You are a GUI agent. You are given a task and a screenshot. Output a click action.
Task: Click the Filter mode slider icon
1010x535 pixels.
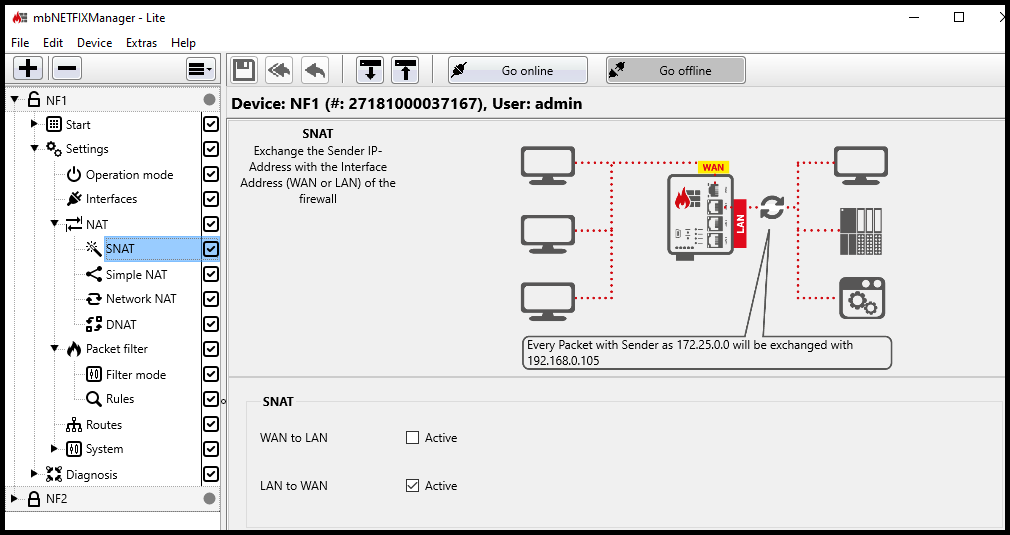tap(94, 374)
